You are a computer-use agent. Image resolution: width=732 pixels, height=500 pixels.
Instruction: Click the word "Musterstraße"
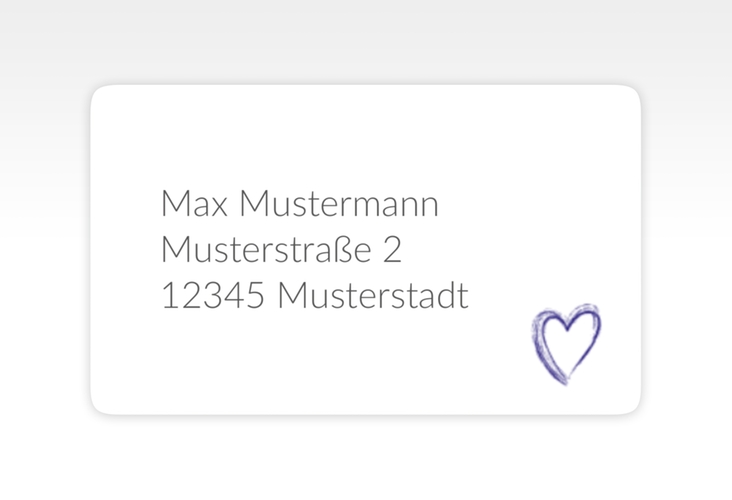point(265,250)
